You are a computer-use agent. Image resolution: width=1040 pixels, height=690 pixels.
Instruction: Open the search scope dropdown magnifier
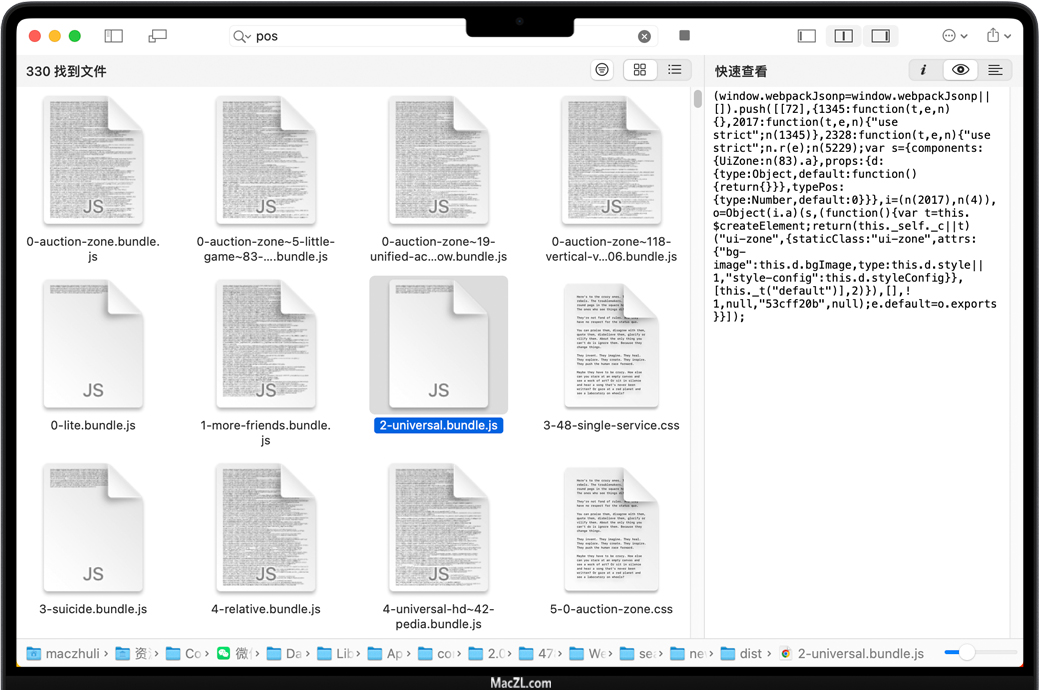coord(241,36)
